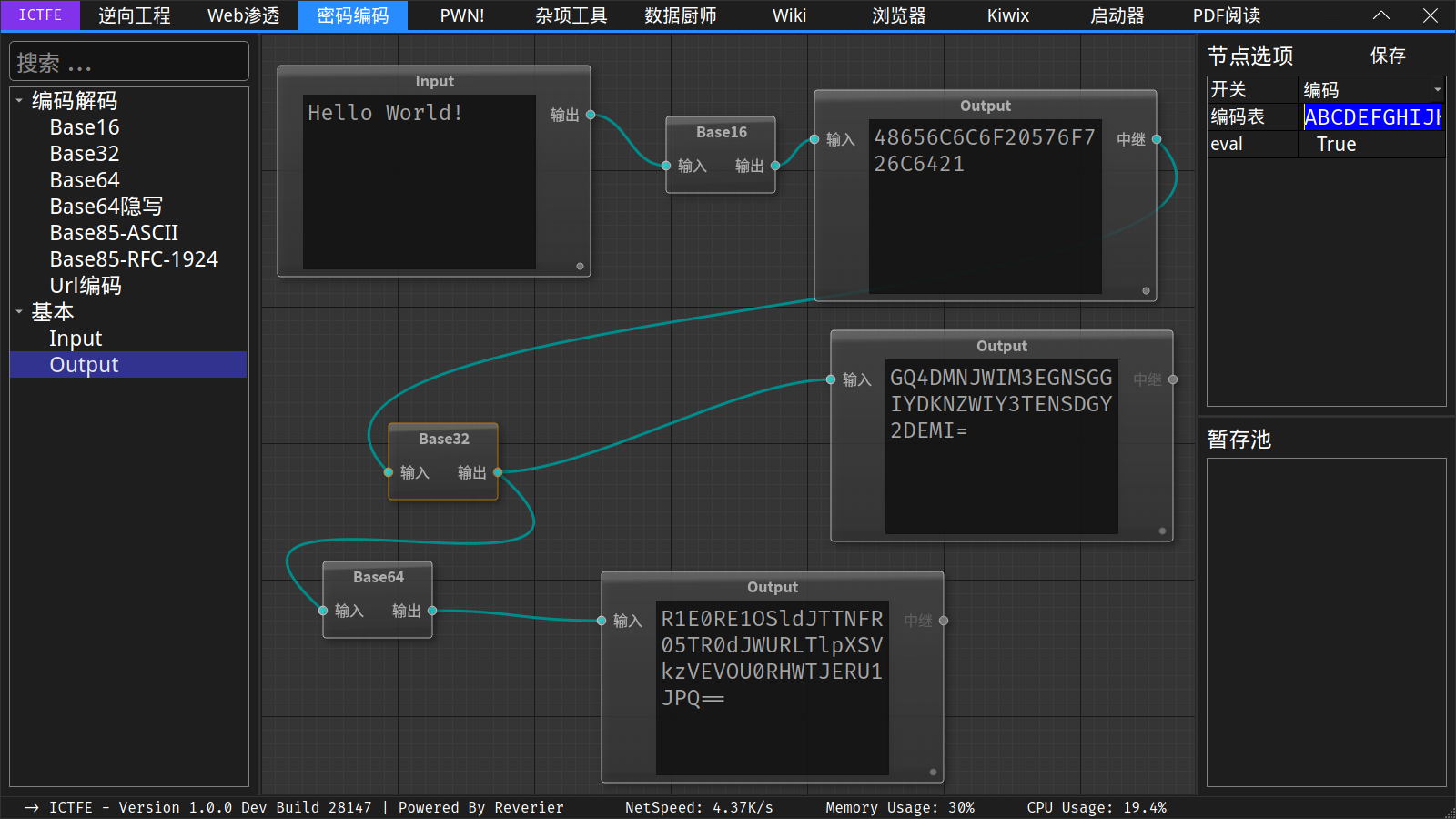
Task: Click the CPU Usage status entry
Action: pyautogui.click(x=1097, y=808)
